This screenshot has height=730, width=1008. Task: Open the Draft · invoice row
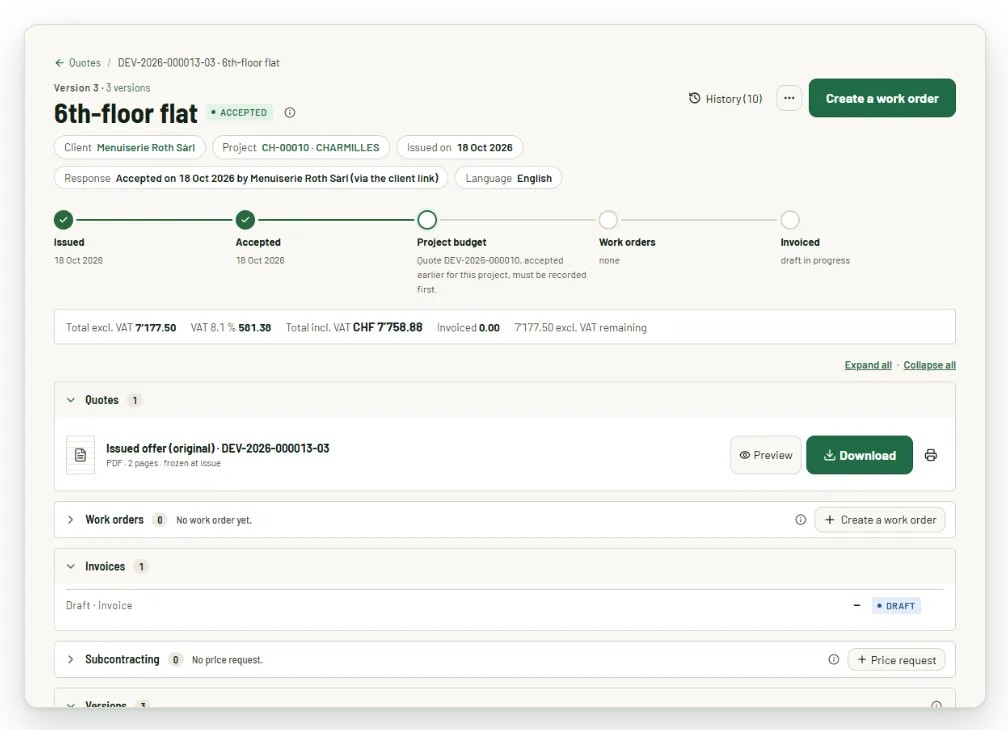pyautogui.click(x=505, y=605)
